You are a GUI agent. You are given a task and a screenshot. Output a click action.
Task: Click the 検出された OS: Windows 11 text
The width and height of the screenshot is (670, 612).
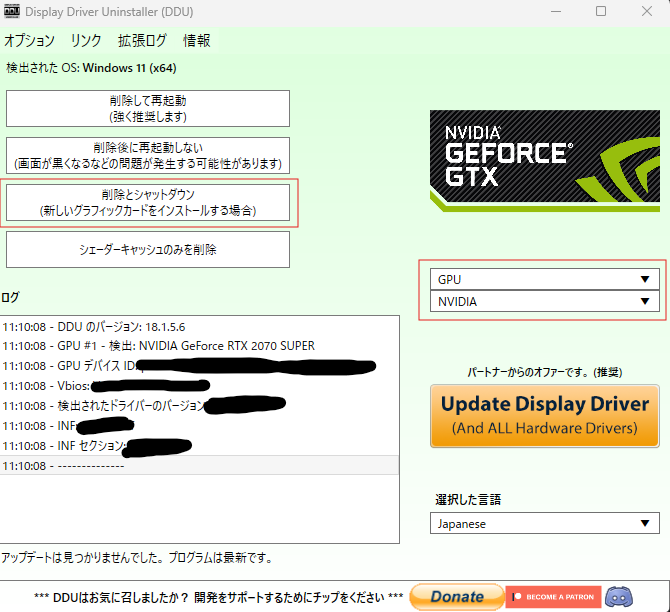coord(91,68)
